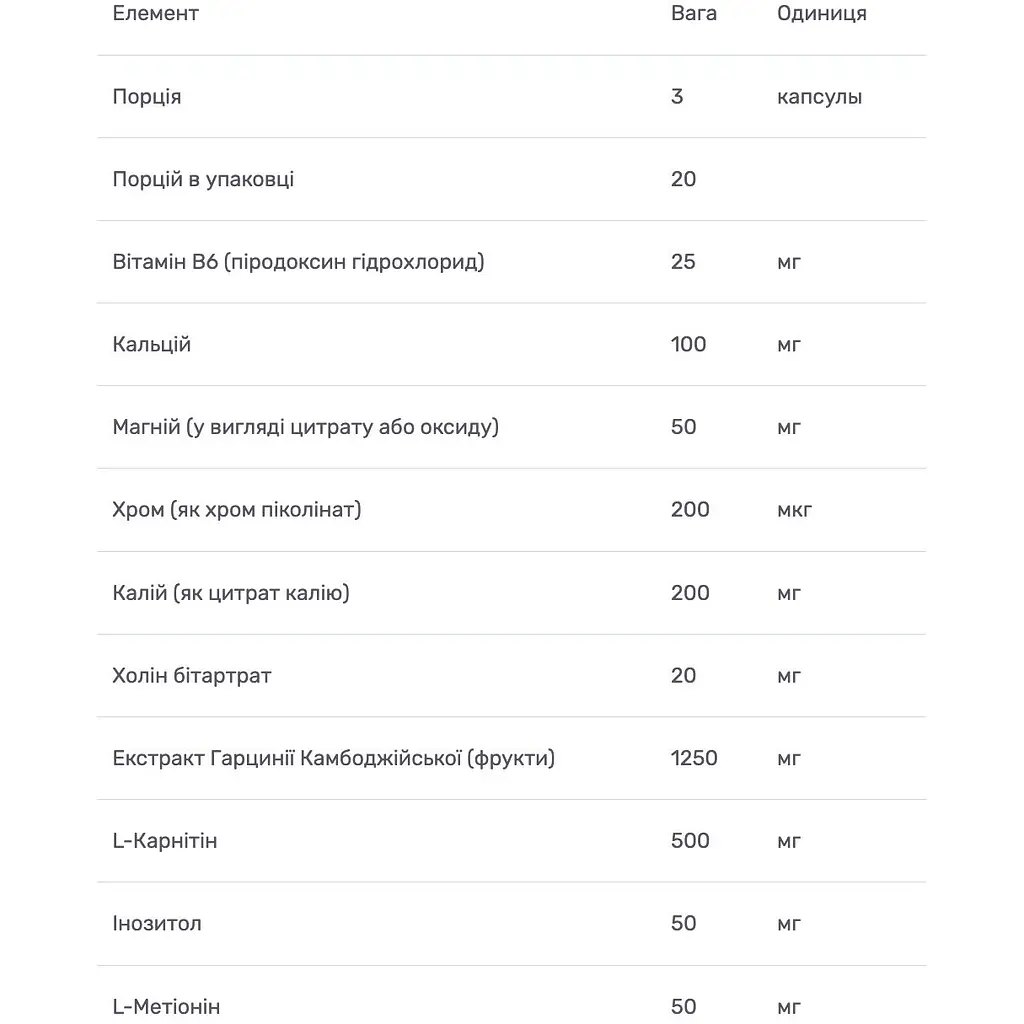
Task: Click the Інозитол row label
Action: tap(157, 924)
